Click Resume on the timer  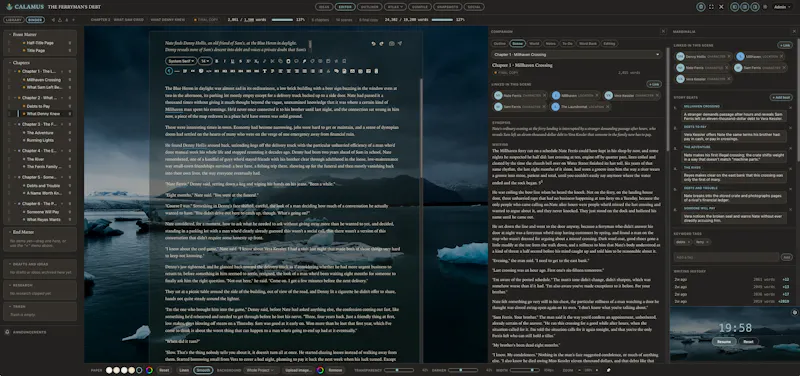(x=724, y=341)
